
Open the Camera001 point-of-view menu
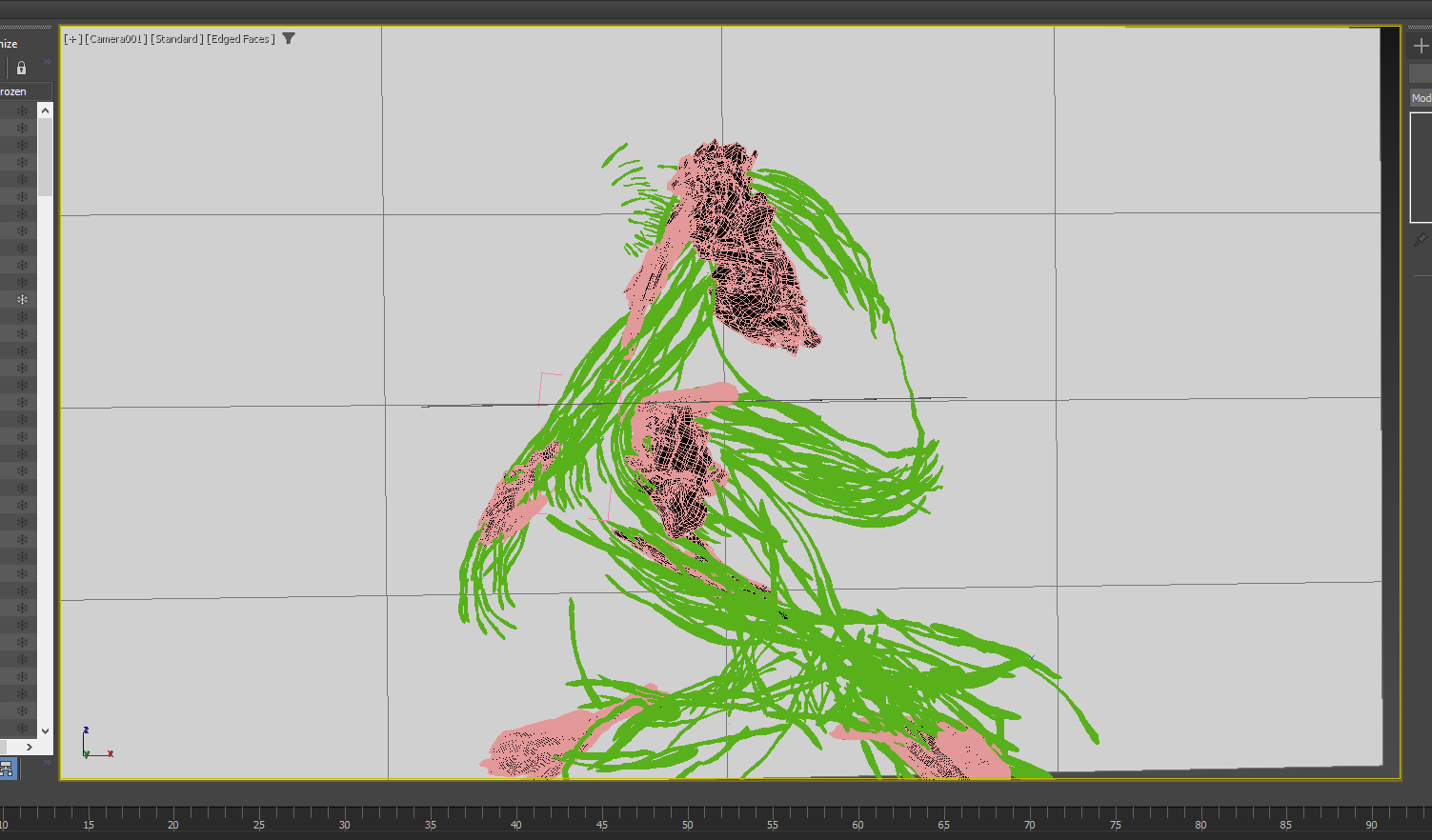pos(115,39)
